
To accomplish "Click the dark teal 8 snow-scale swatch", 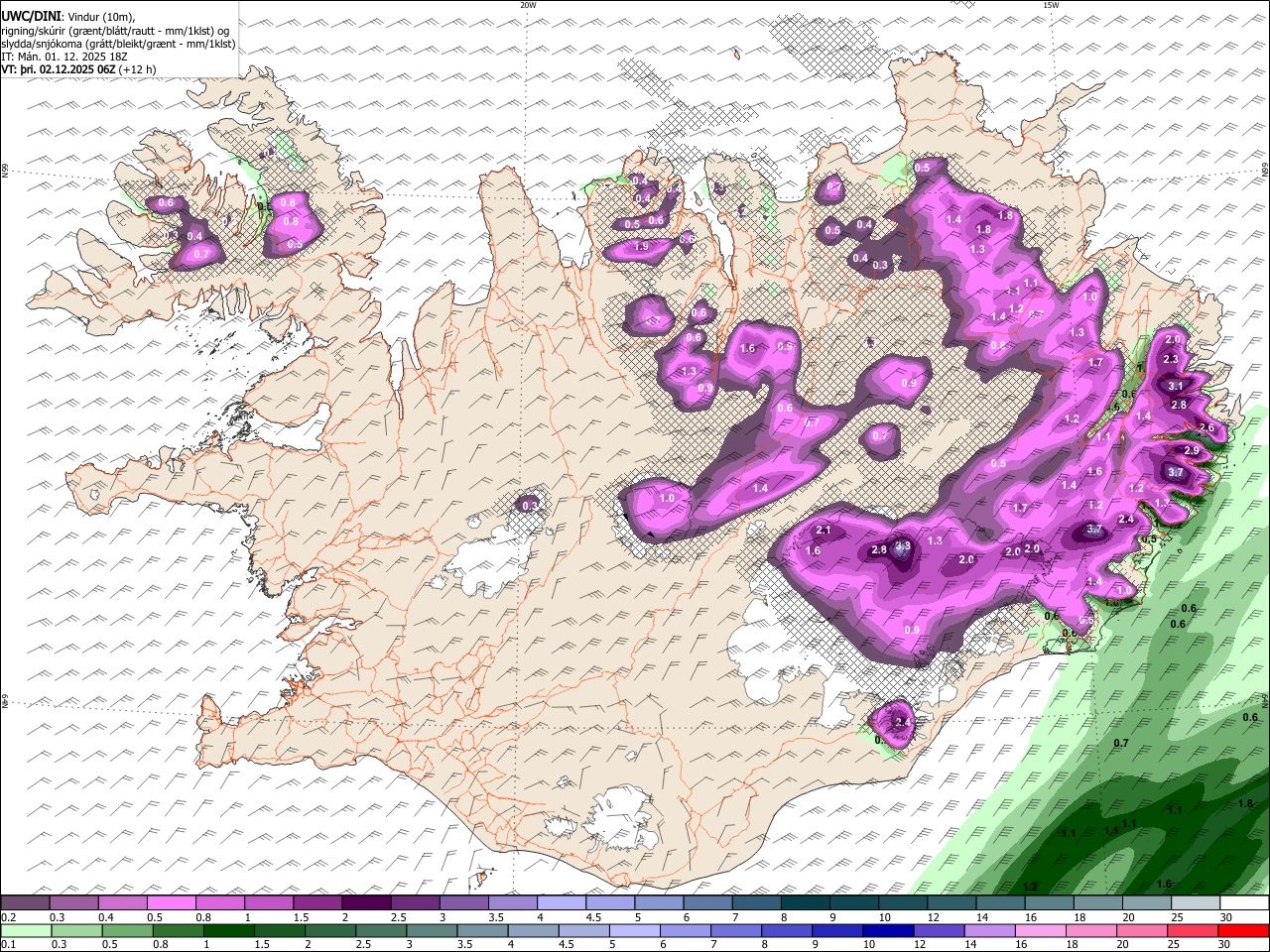I will tap(805, 903).
